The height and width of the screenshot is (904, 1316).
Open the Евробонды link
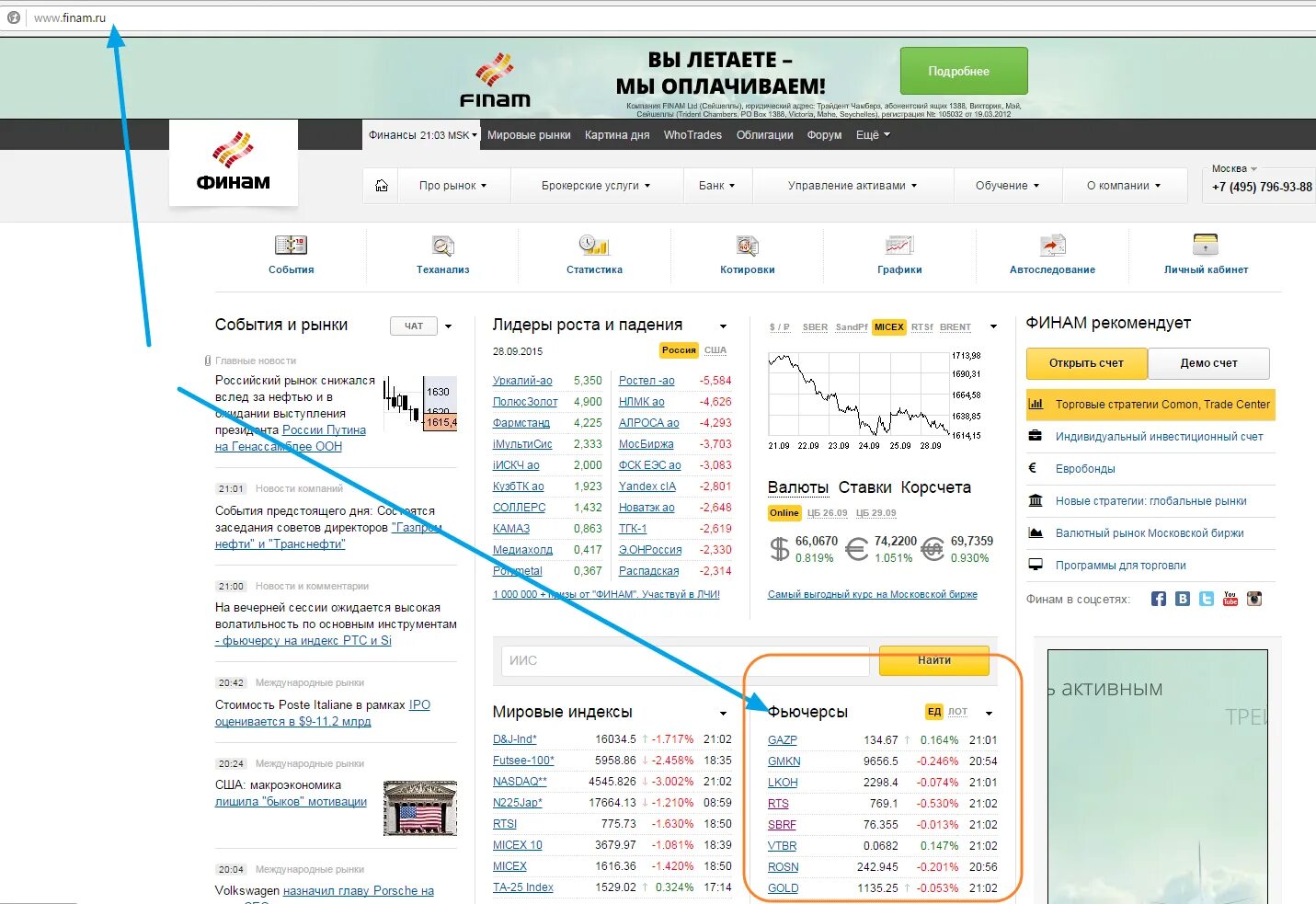click(1085, 469)
